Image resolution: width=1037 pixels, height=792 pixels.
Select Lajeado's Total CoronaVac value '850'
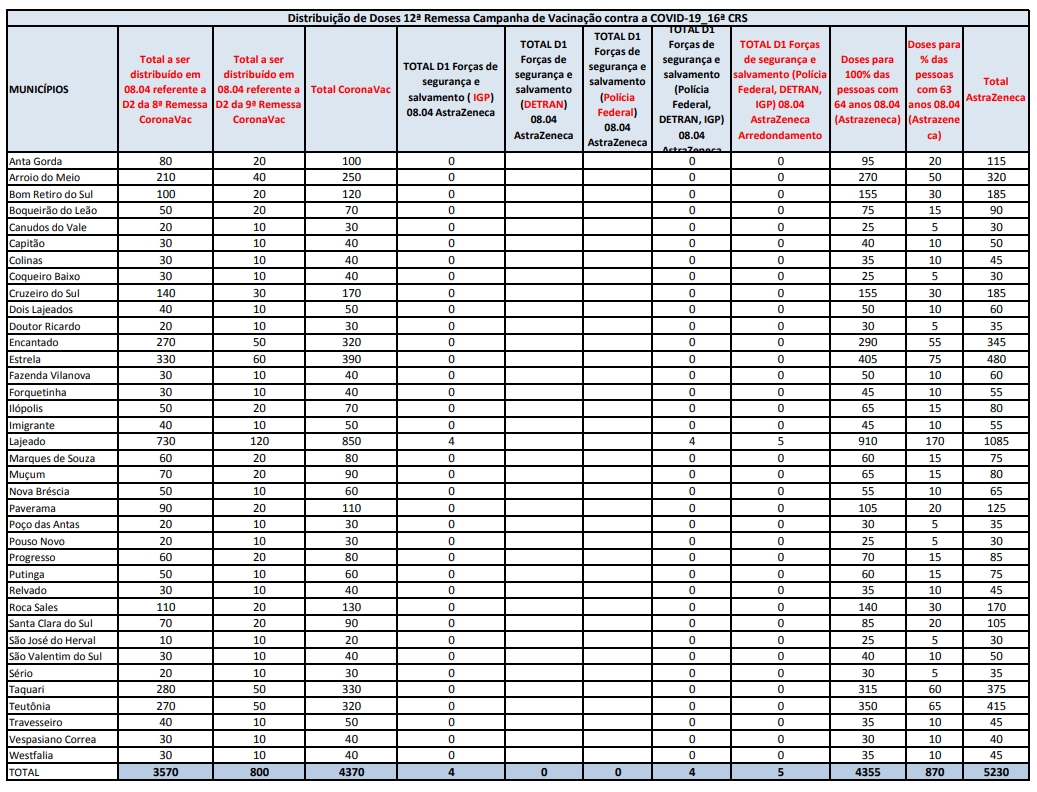[x=351, y=442]
